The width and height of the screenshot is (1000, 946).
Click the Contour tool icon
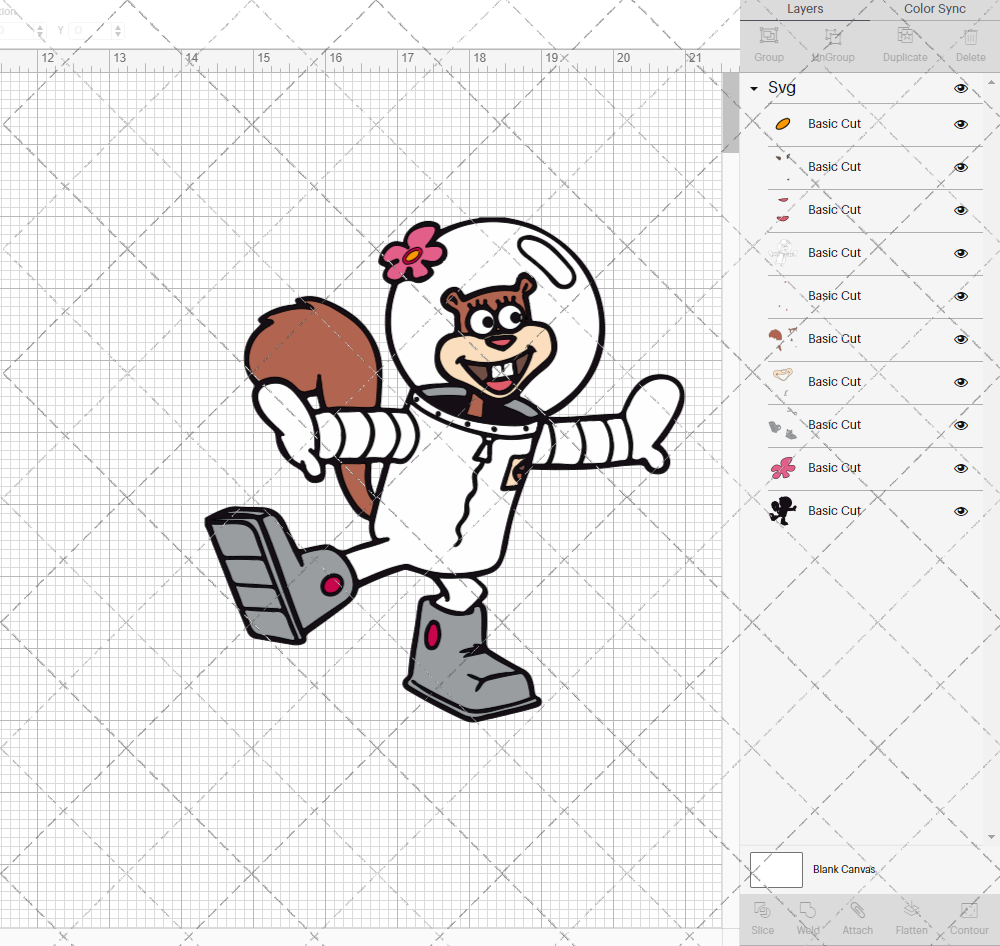point(969,910)
